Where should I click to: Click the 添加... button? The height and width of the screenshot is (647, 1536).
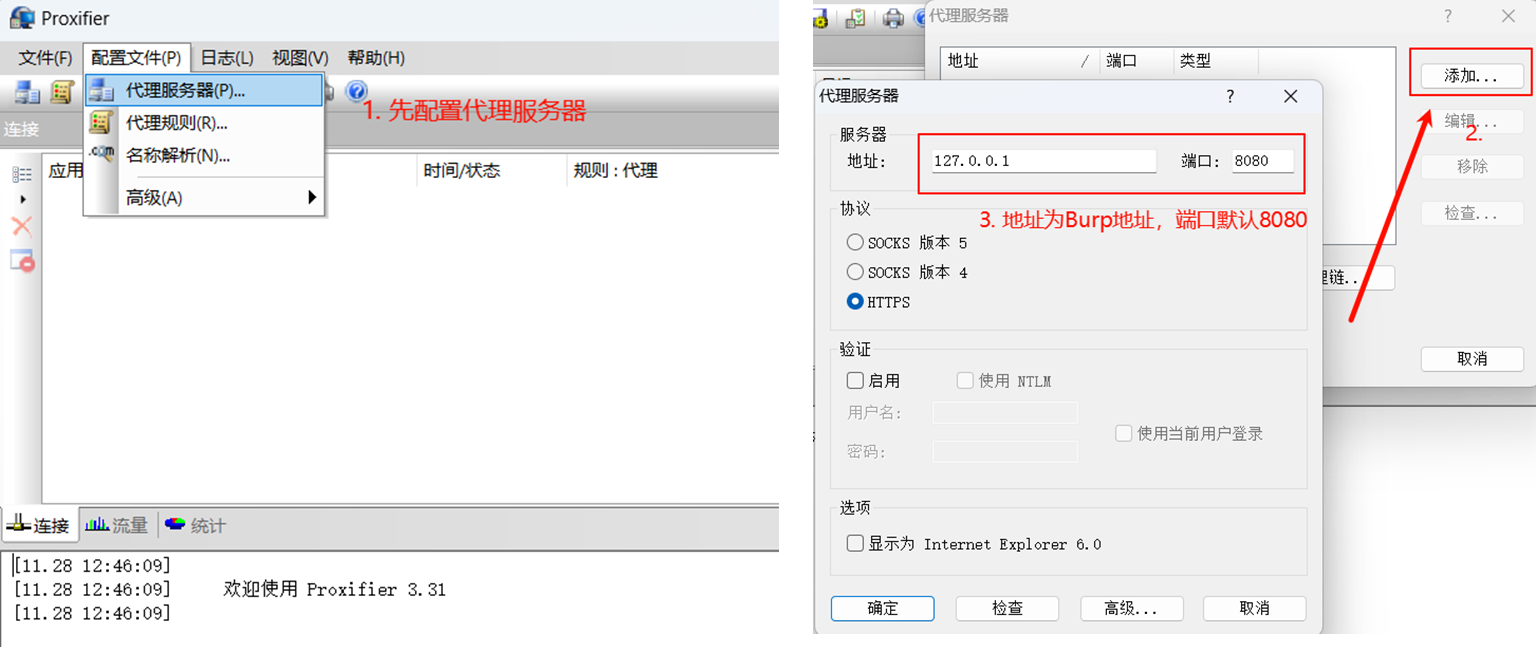coord(1471,76)
